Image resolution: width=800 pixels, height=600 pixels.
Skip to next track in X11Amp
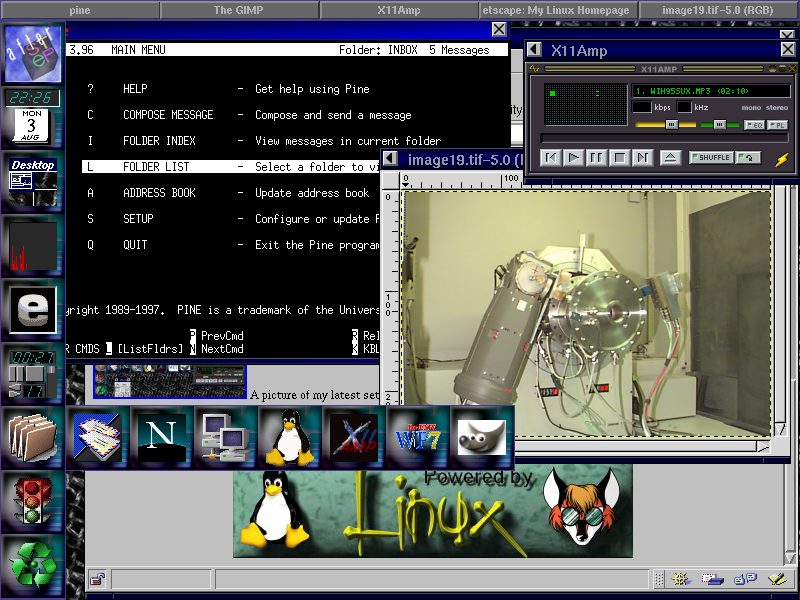click(642, 158)
